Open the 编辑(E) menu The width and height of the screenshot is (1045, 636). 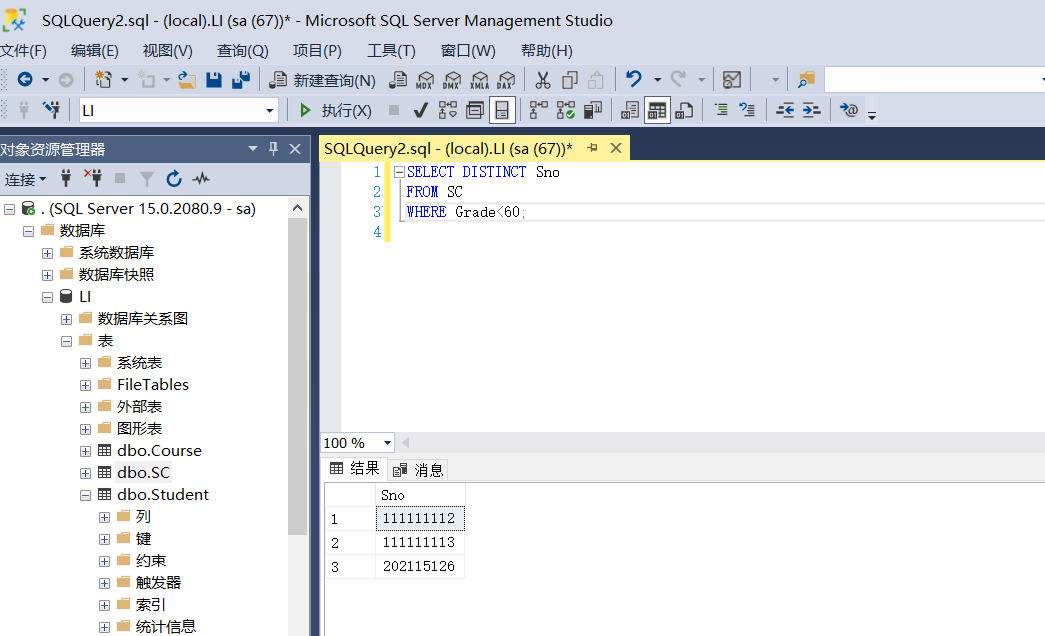tap(95, 51)
